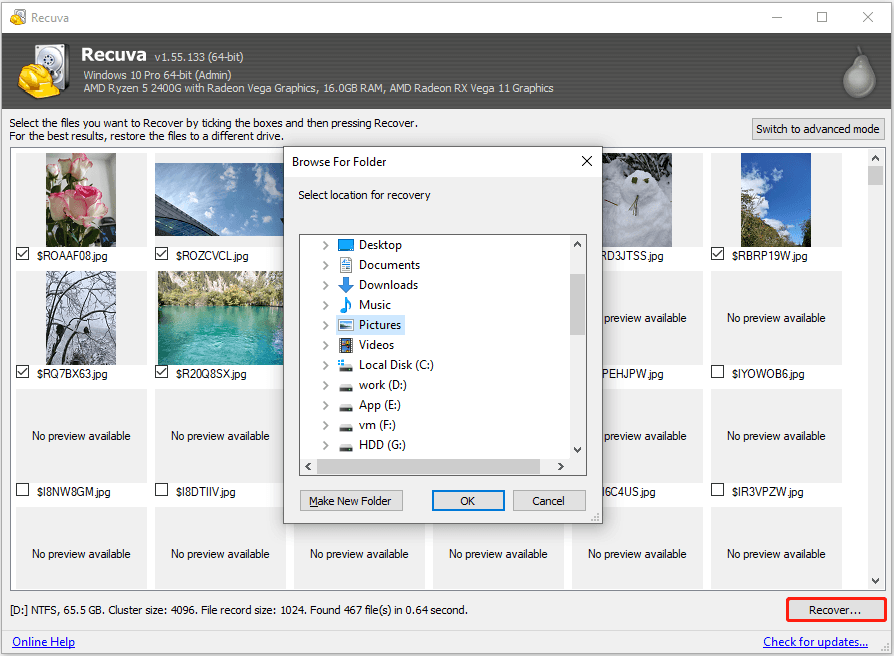This screenshot has height=656, width=894.
Task: Expand the Local Disk (C:) node
Action: coord(326,365)
